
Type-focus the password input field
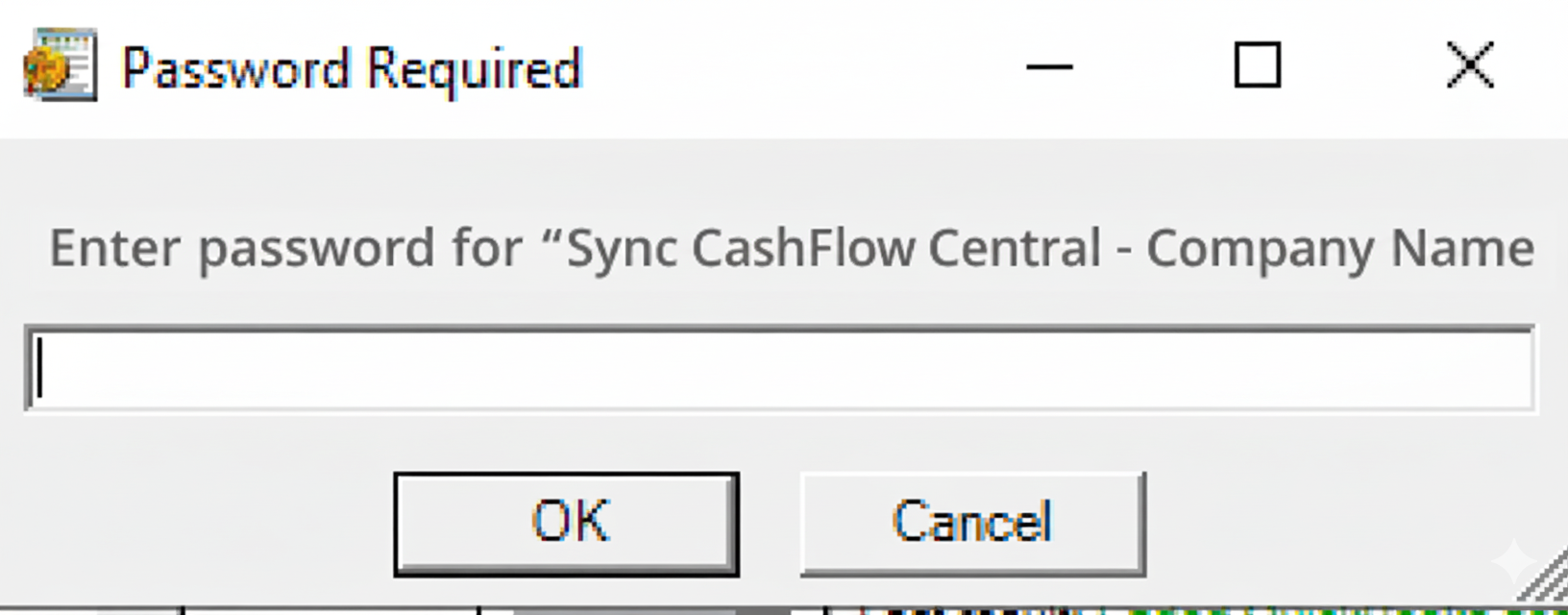click(778, 370)
